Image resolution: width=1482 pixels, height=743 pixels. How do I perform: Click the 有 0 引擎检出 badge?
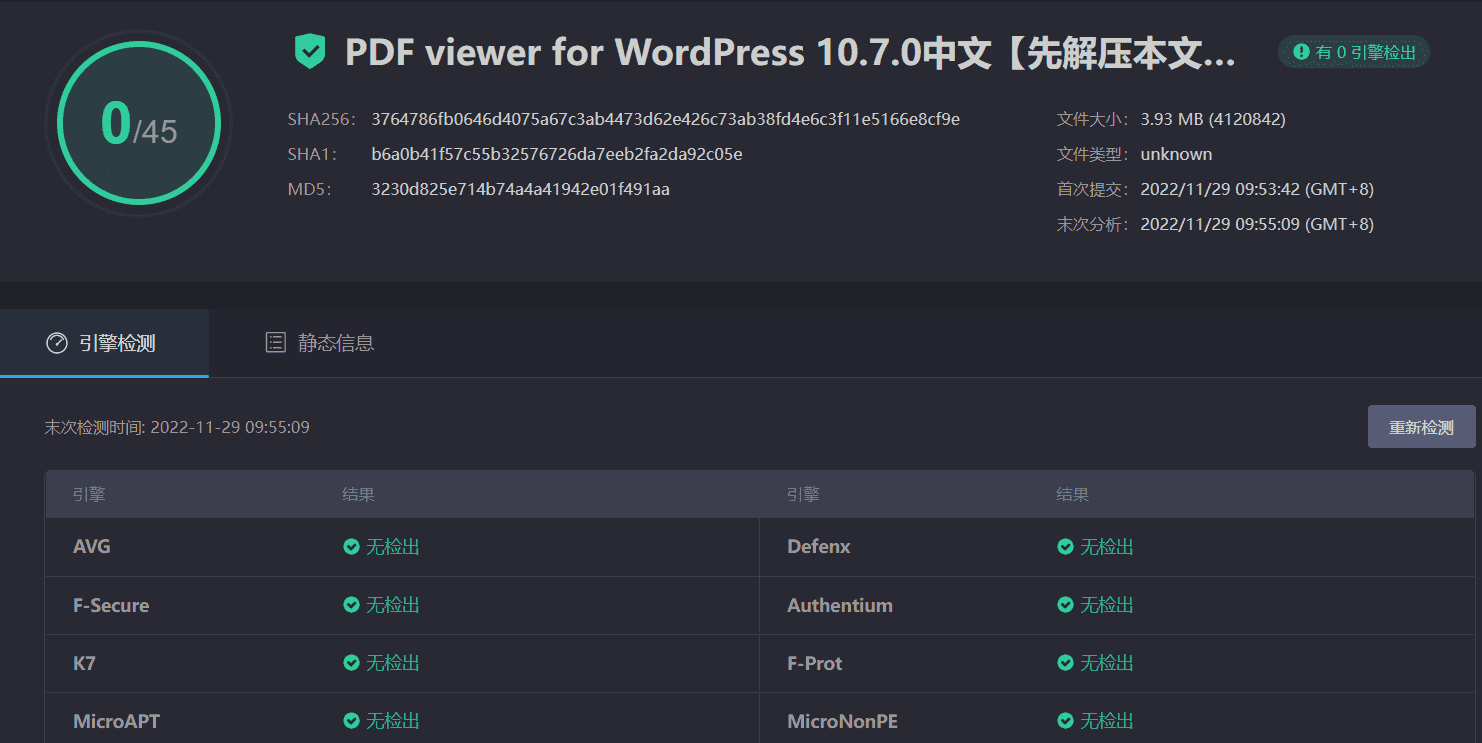(x=1354, y=52)
